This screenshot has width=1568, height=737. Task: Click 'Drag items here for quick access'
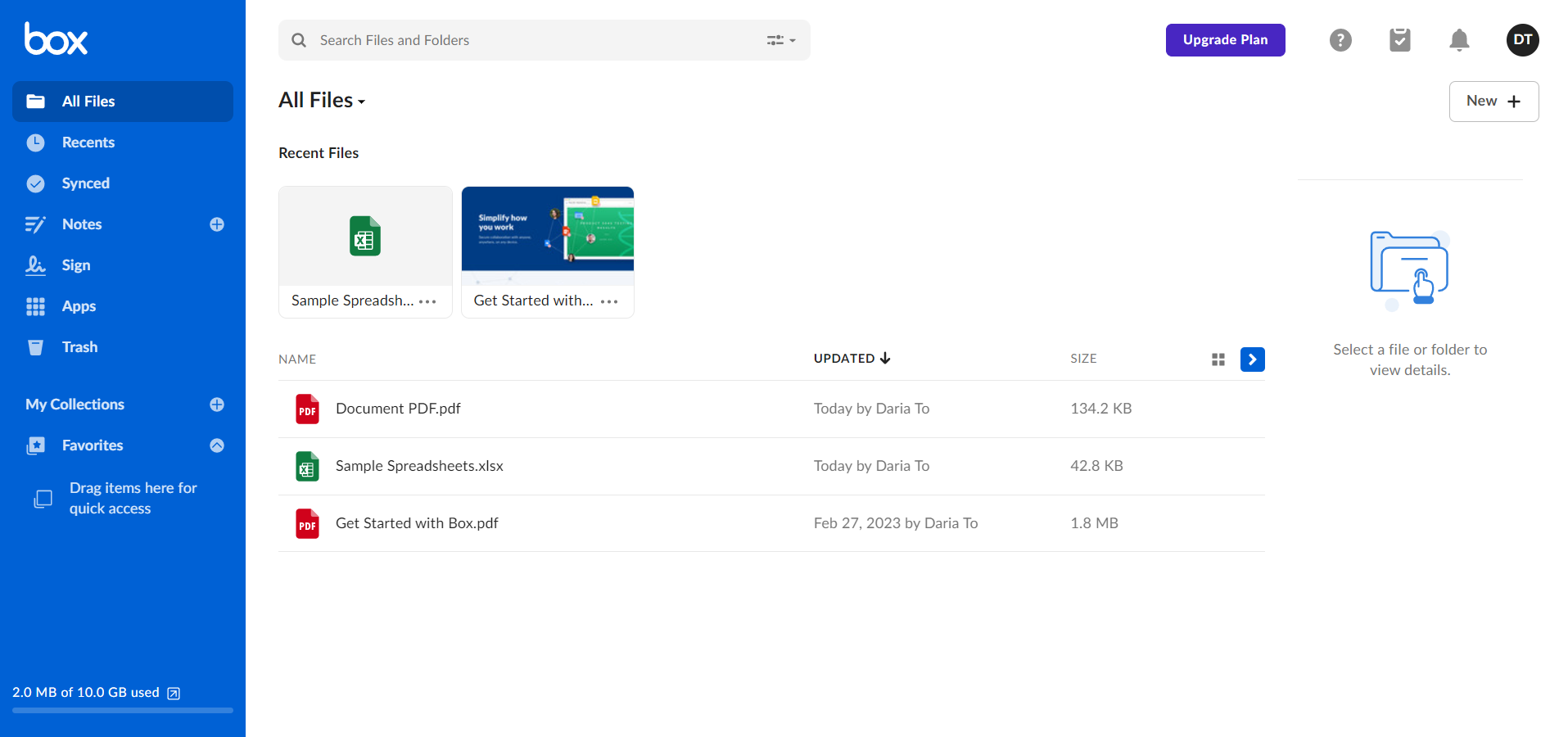point(133,498)
